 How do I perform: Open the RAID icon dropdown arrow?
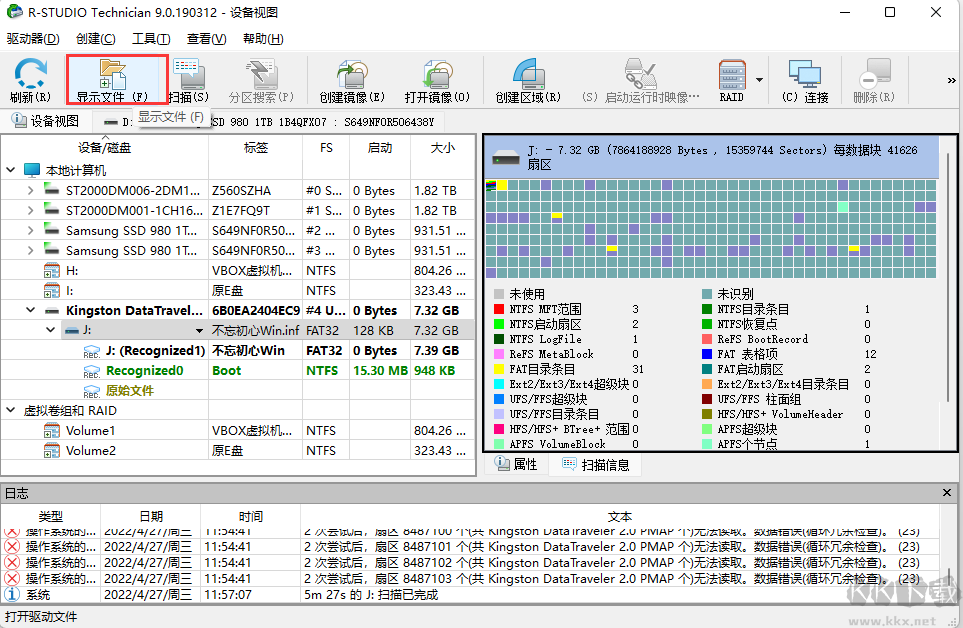click(x=757, y=80)
